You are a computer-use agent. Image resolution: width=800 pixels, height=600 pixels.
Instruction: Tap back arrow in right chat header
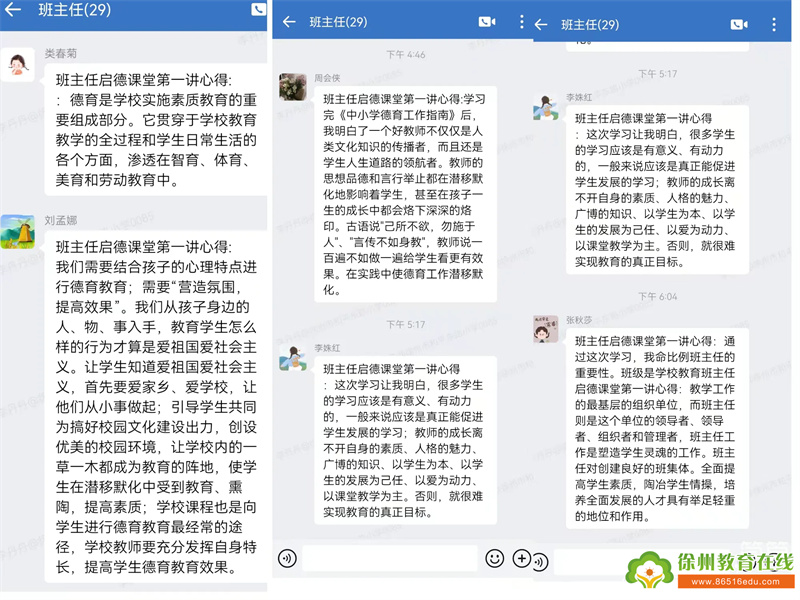pyautogui.click(x=541, y=24)
